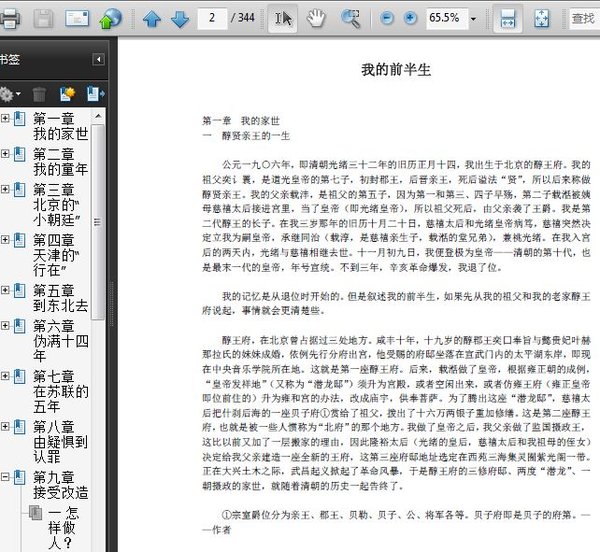Viewport: 600px width, 552px height.
Task: Click the print icon in toolbar
Action: click(9, 18)
